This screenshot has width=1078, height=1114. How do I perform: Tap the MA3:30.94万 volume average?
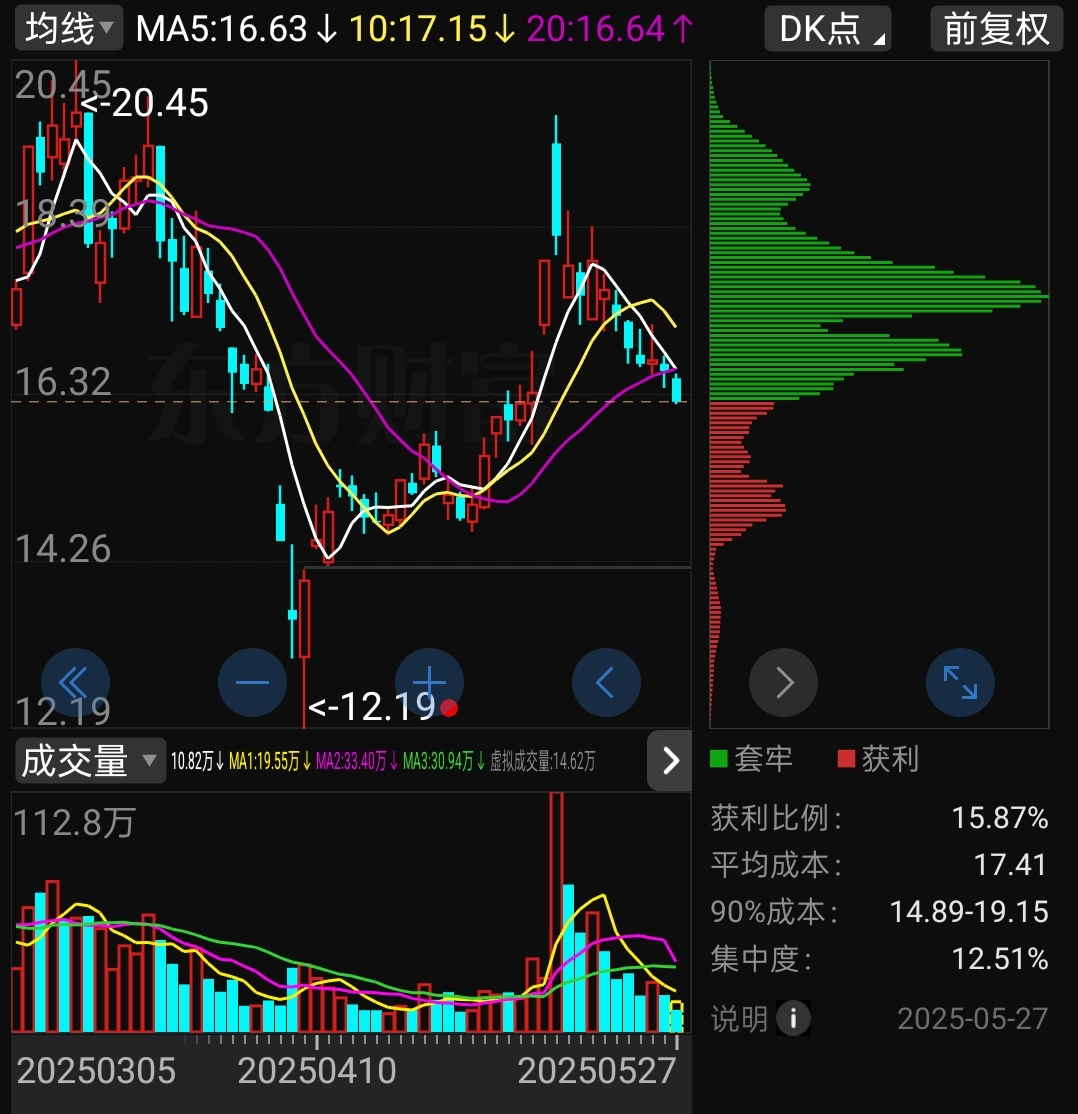coord(443,762)
